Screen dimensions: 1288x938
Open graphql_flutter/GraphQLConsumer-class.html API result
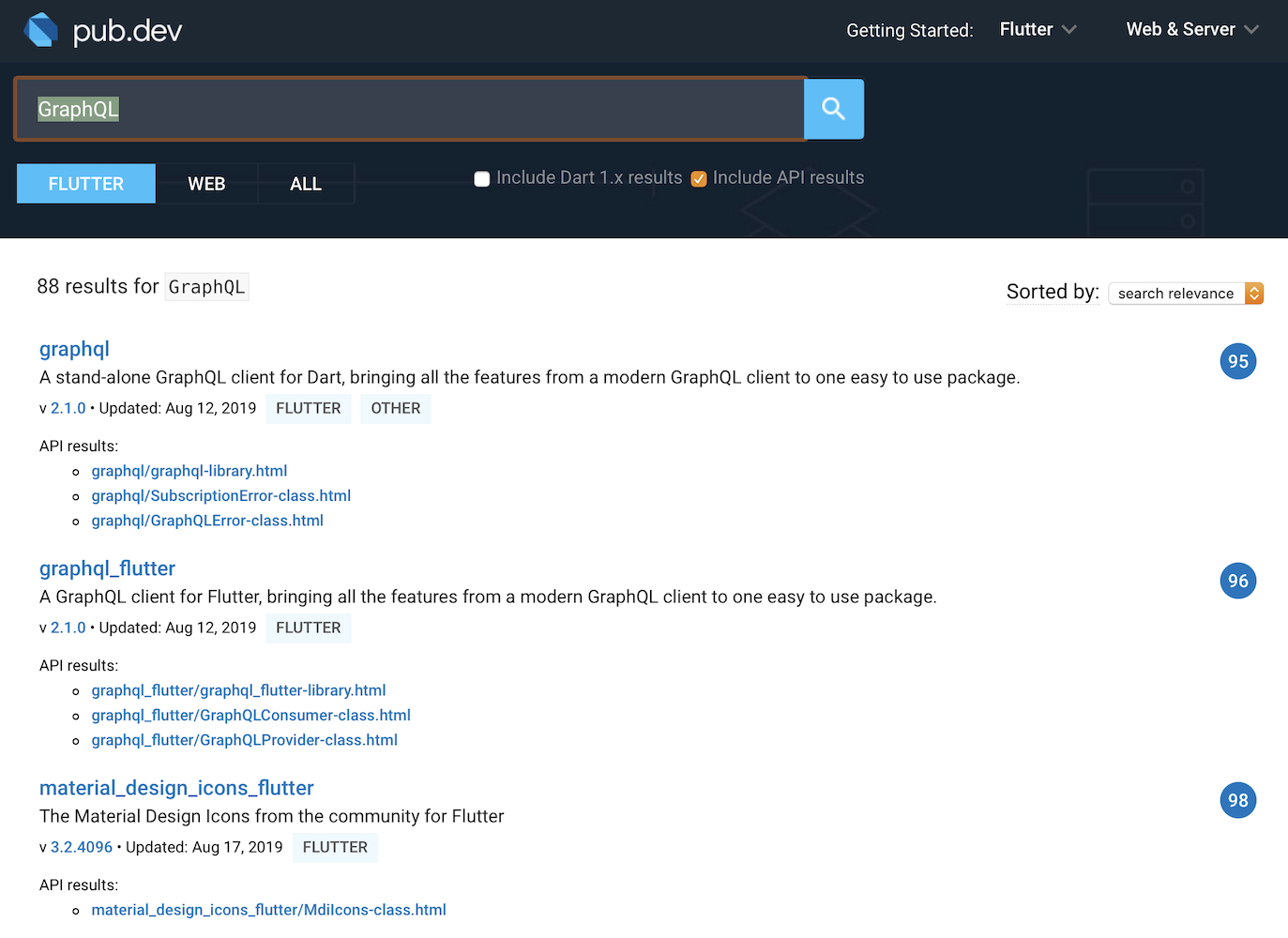pos(251,715)
